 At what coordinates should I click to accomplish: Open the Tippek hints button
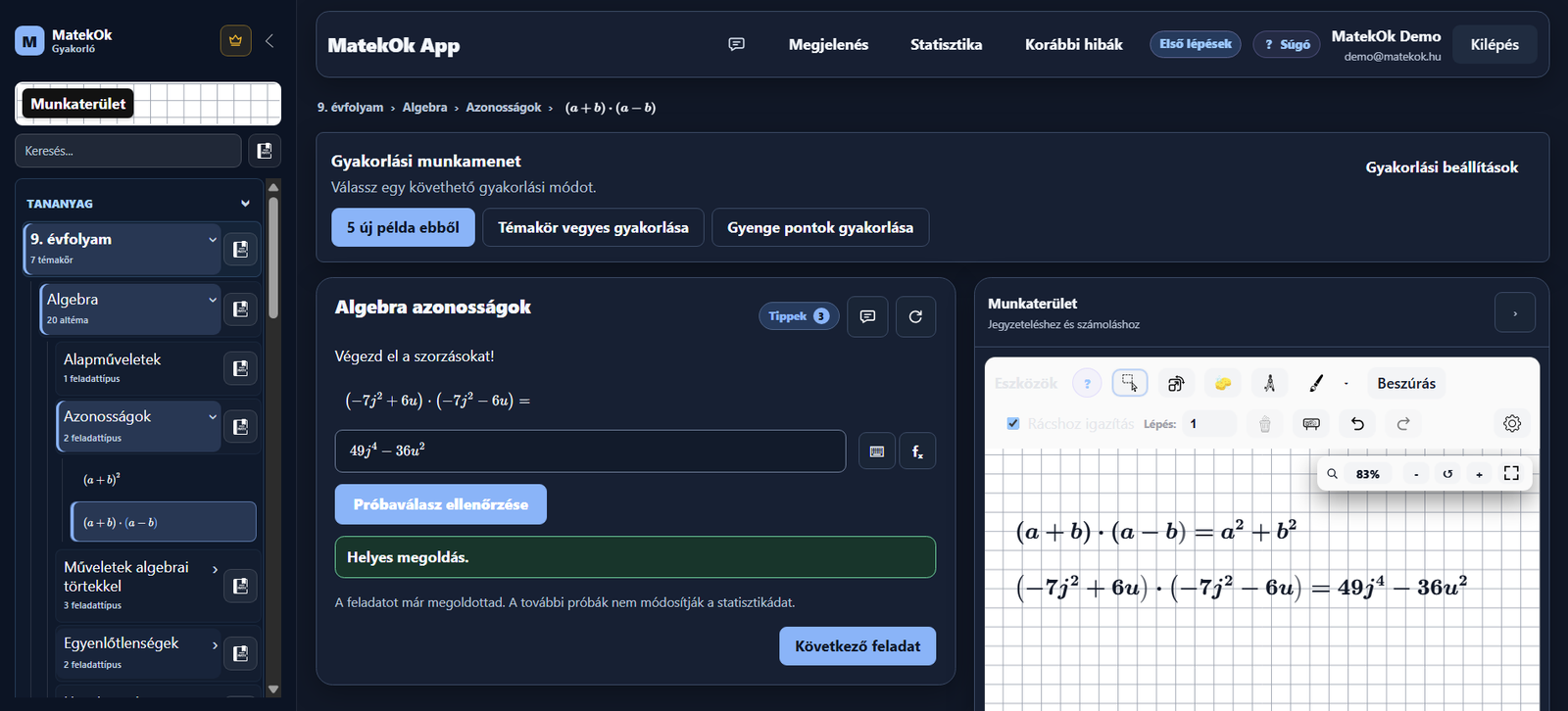(x=799, y=316)
